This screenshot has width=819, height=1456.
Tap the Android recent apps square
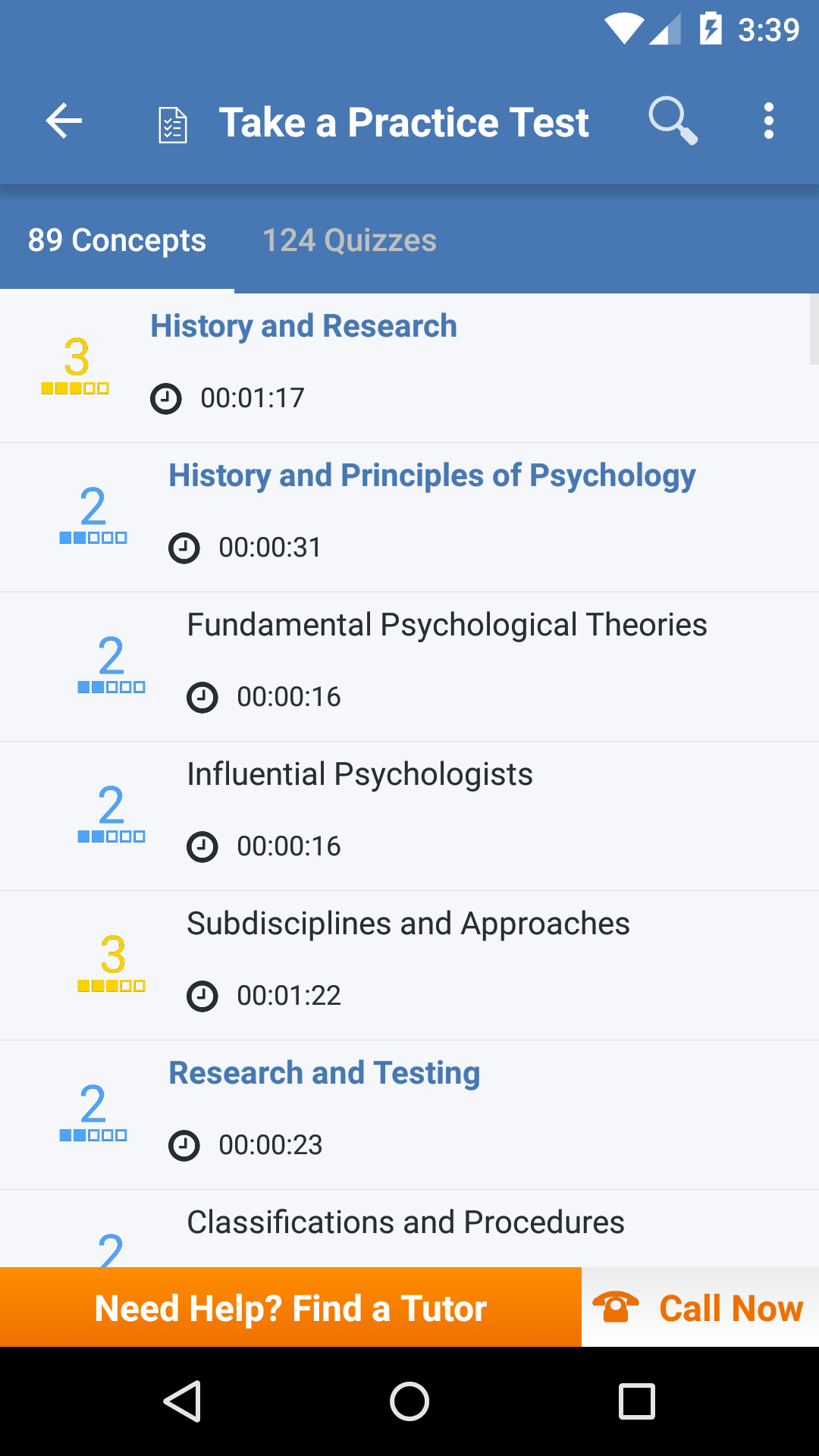tap(637, 1401)
